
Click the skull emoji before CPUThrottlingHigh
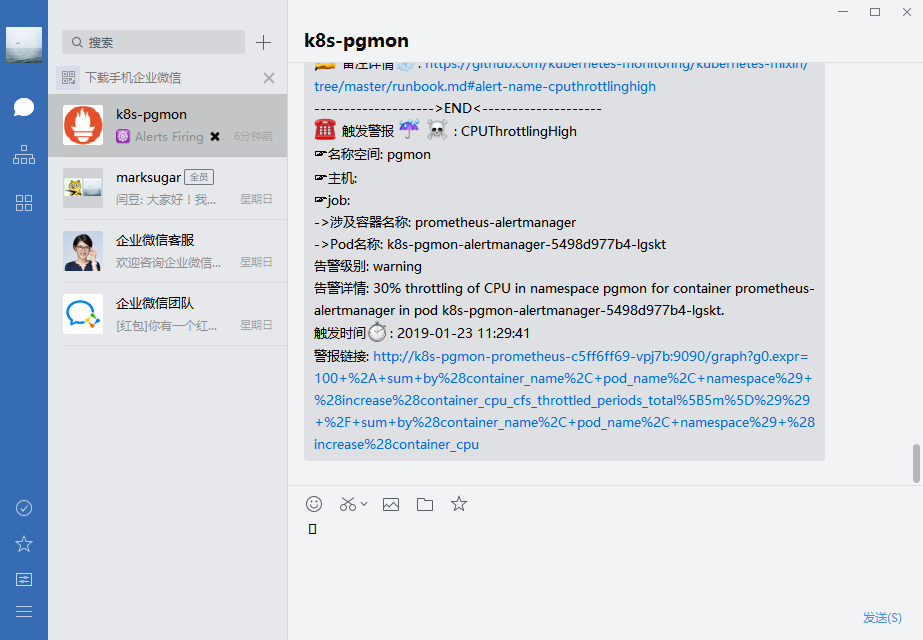437,130
